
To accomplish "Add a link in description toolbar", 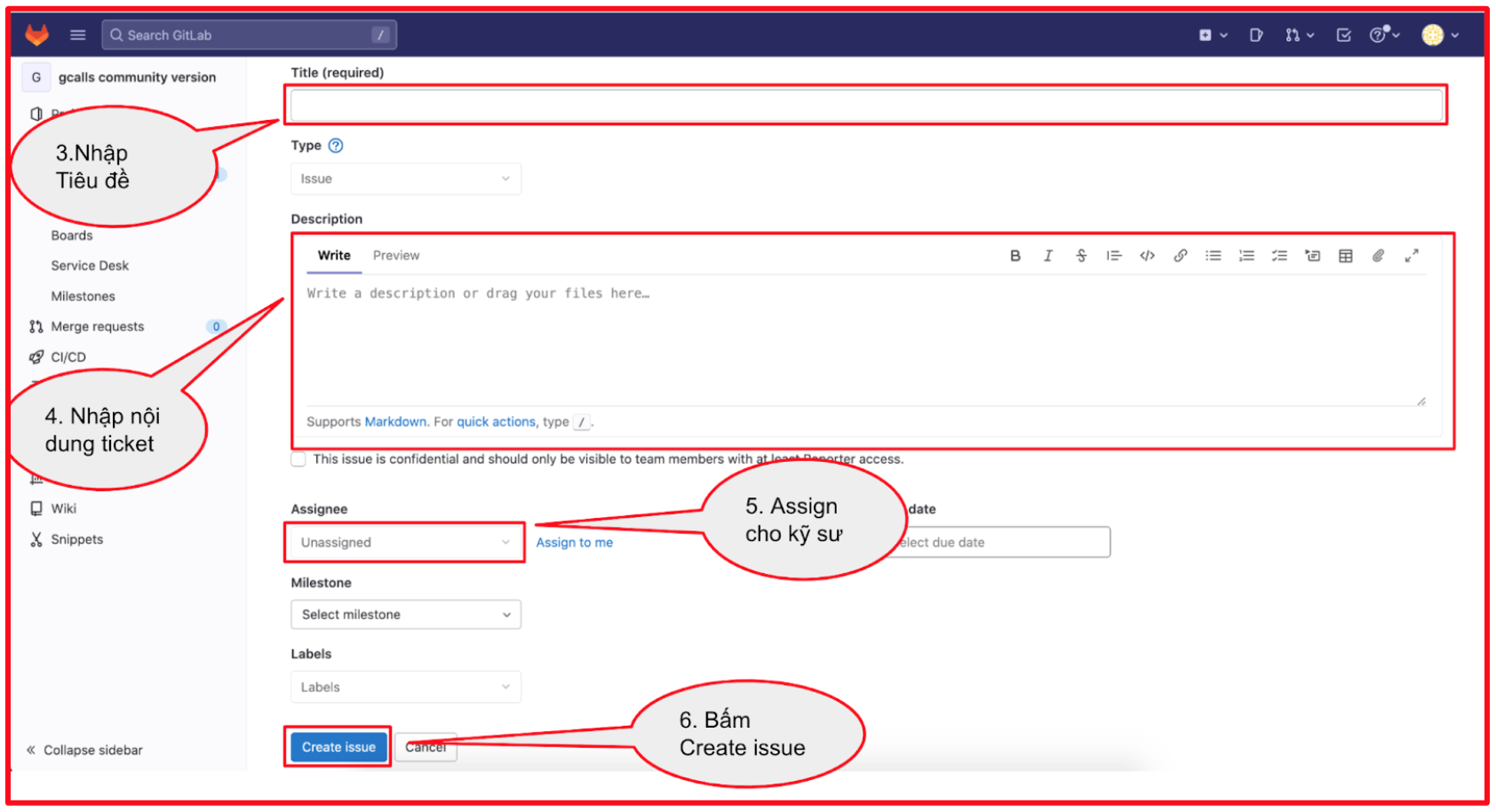I will tap(1180, 256).
